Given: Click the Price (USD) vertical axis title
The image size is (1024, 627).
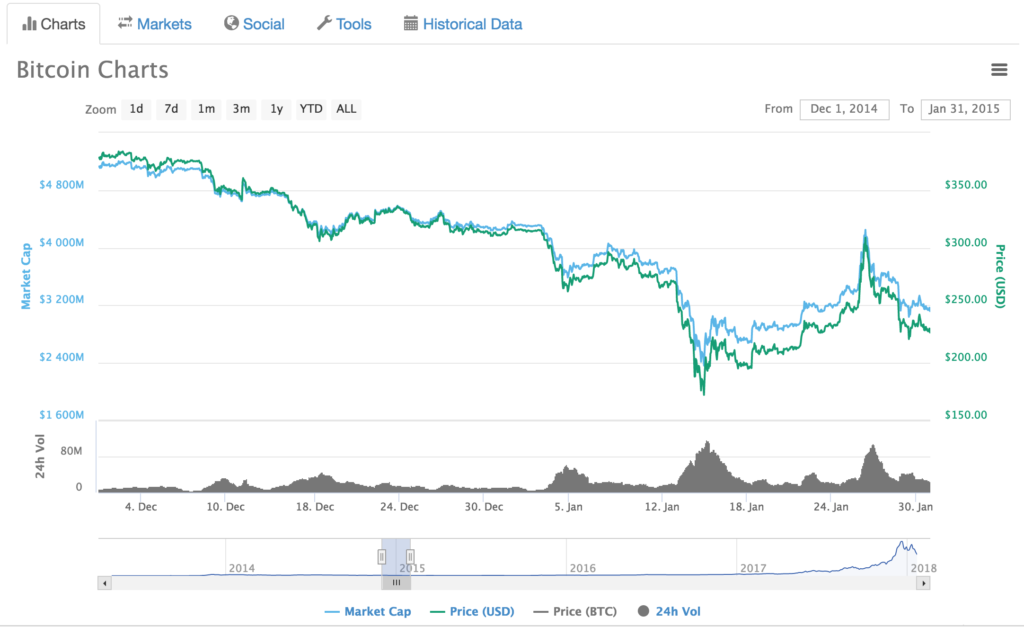Looking at the screenshot, I should tap(1000, 276).
